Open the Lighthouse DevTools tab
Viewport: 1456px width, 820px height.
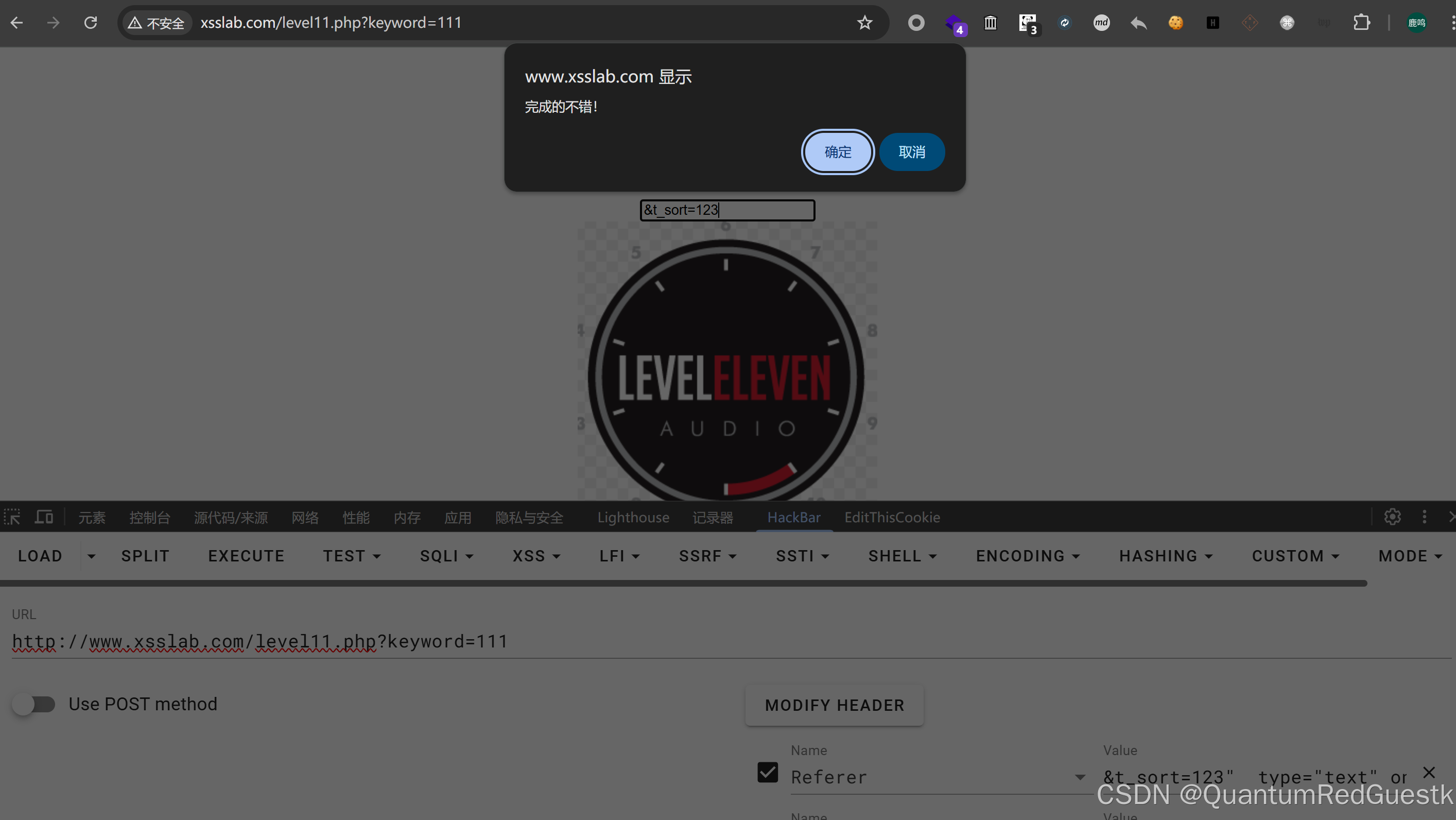click(x=633, y=517)
